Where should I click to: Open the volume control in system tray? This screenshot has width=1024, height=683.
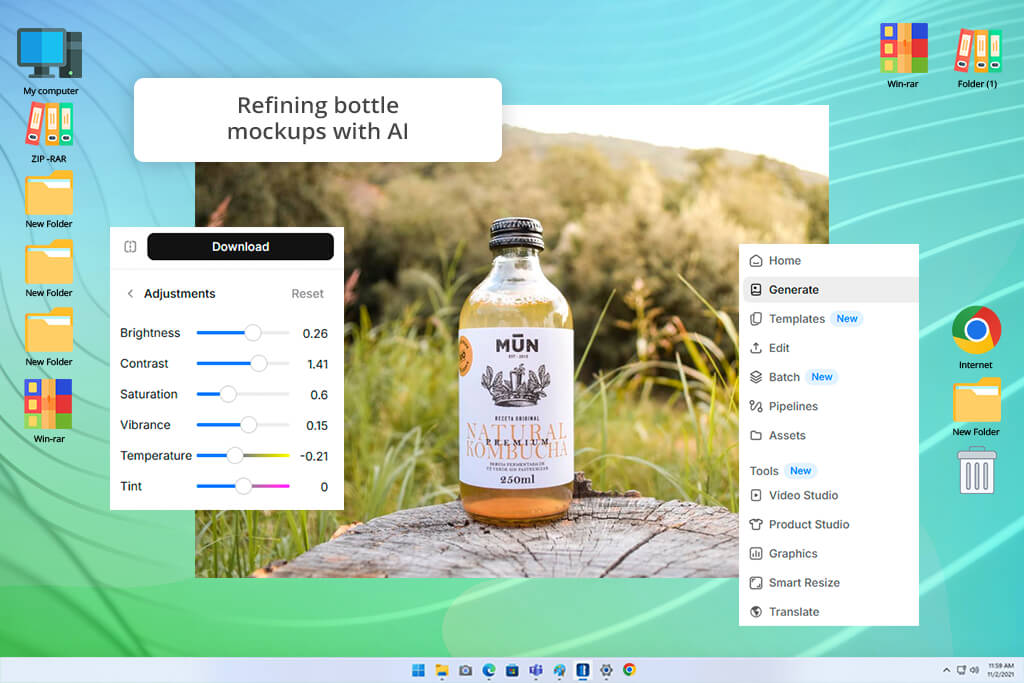(974, 670)
